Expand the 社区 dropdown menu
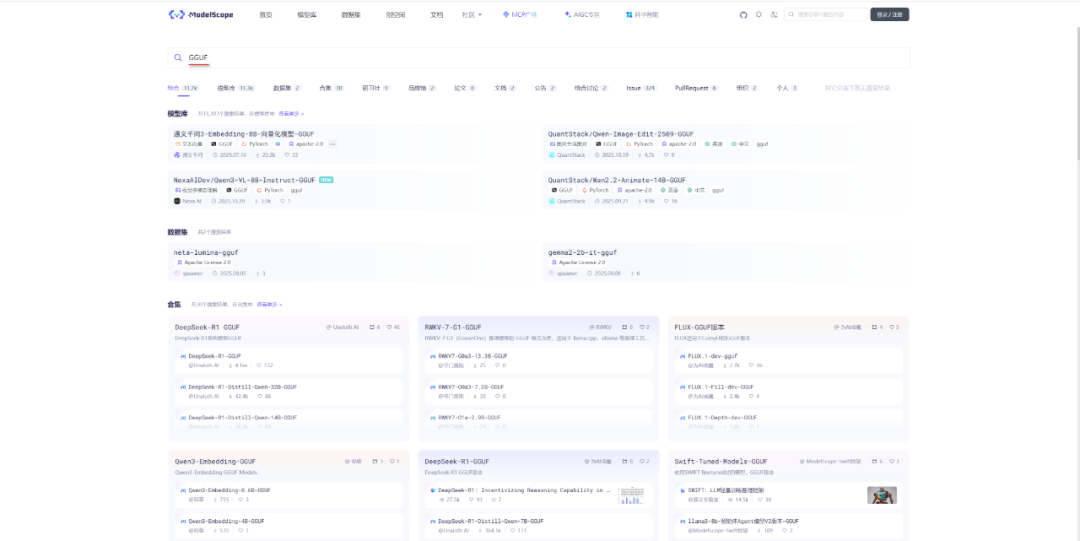 point(472,14)
